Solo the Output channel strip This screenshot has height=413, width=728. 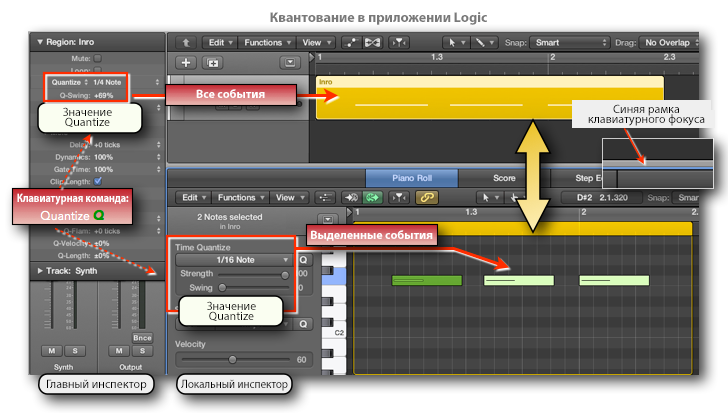(142, 351)
